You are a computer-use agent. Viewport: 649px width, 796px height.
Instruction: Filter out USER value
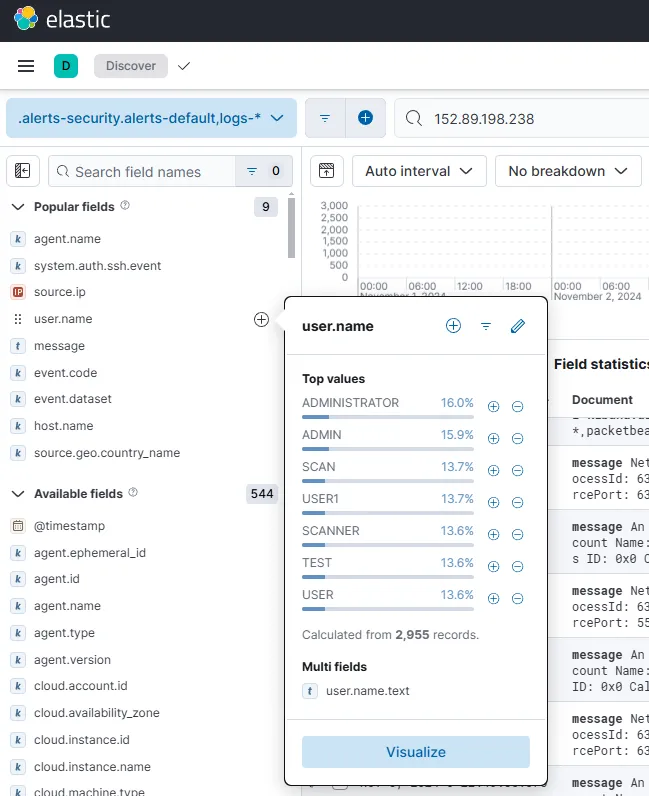pos(517,598)
